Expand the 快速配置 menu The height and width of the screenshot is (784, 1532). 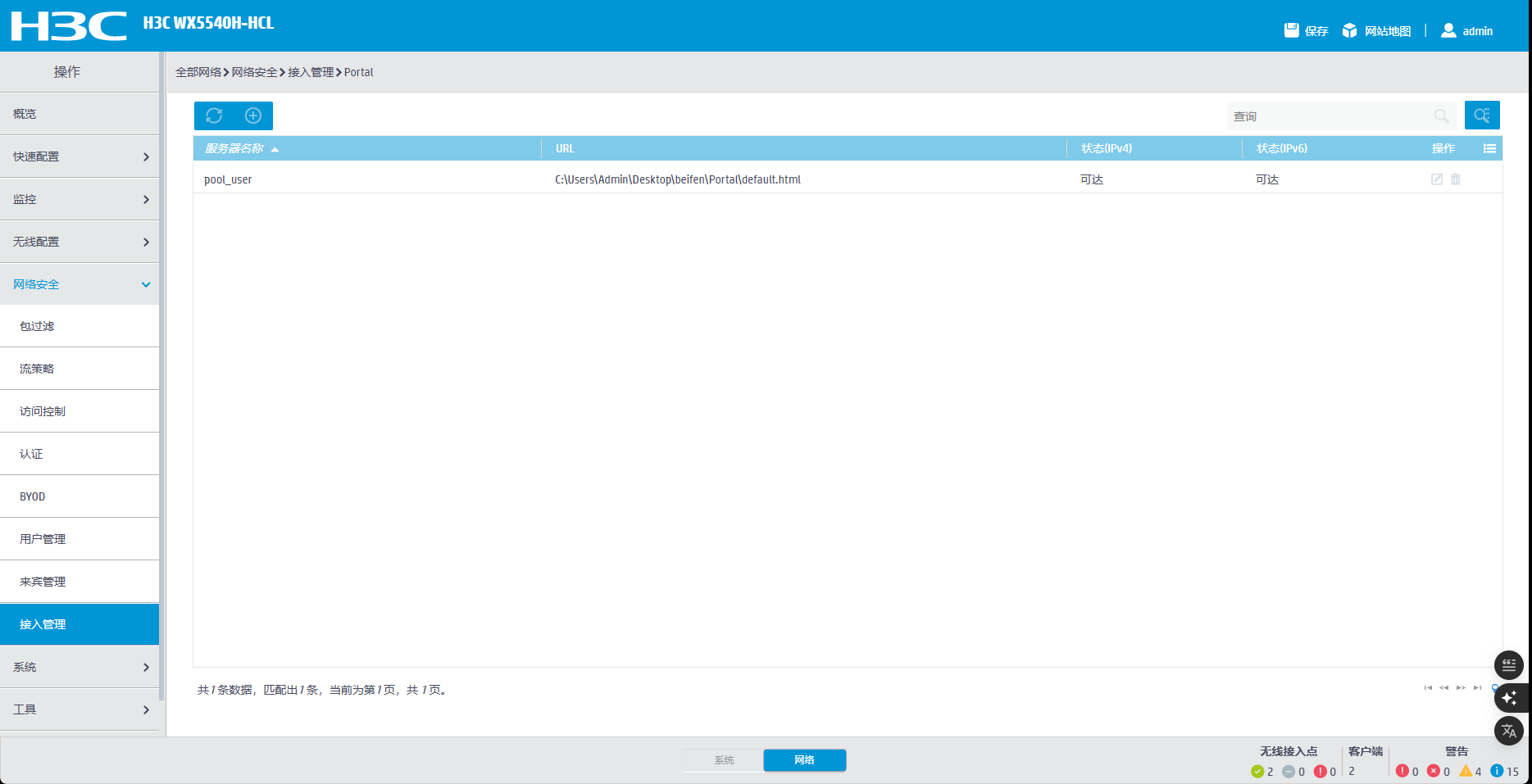tap(80, 156)
